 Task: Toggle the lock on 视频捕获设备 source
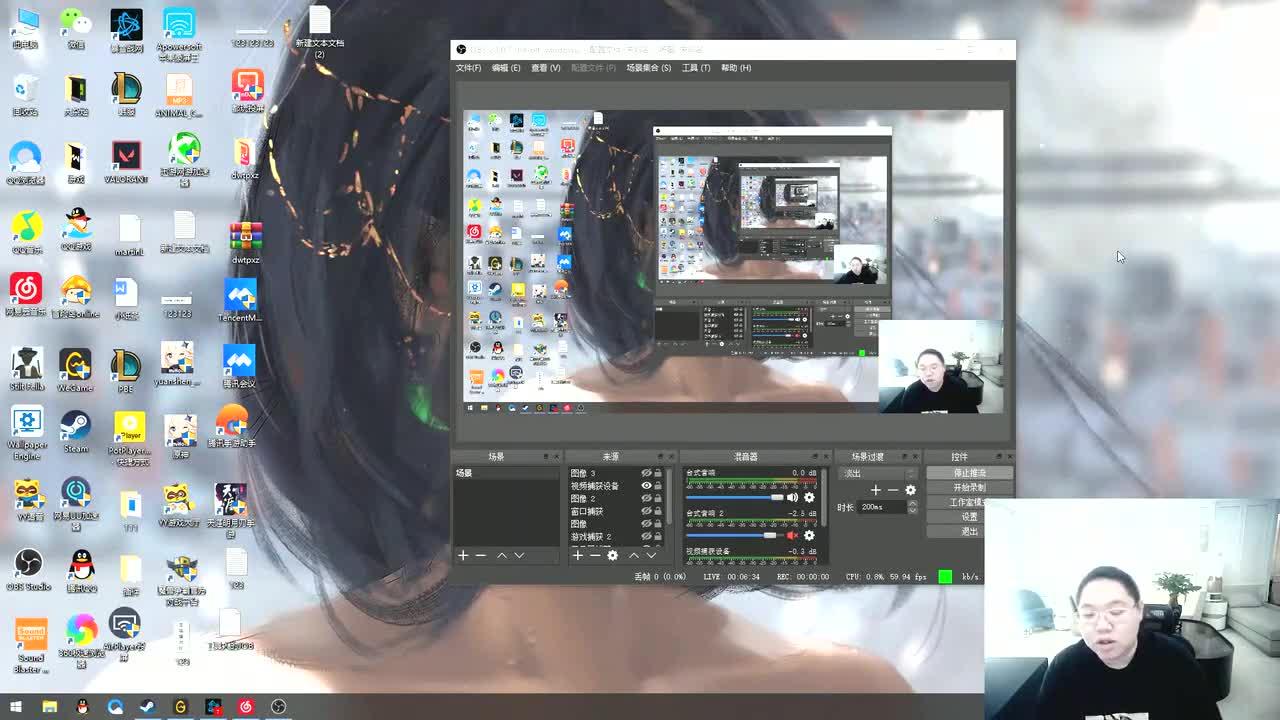point(658,486)
